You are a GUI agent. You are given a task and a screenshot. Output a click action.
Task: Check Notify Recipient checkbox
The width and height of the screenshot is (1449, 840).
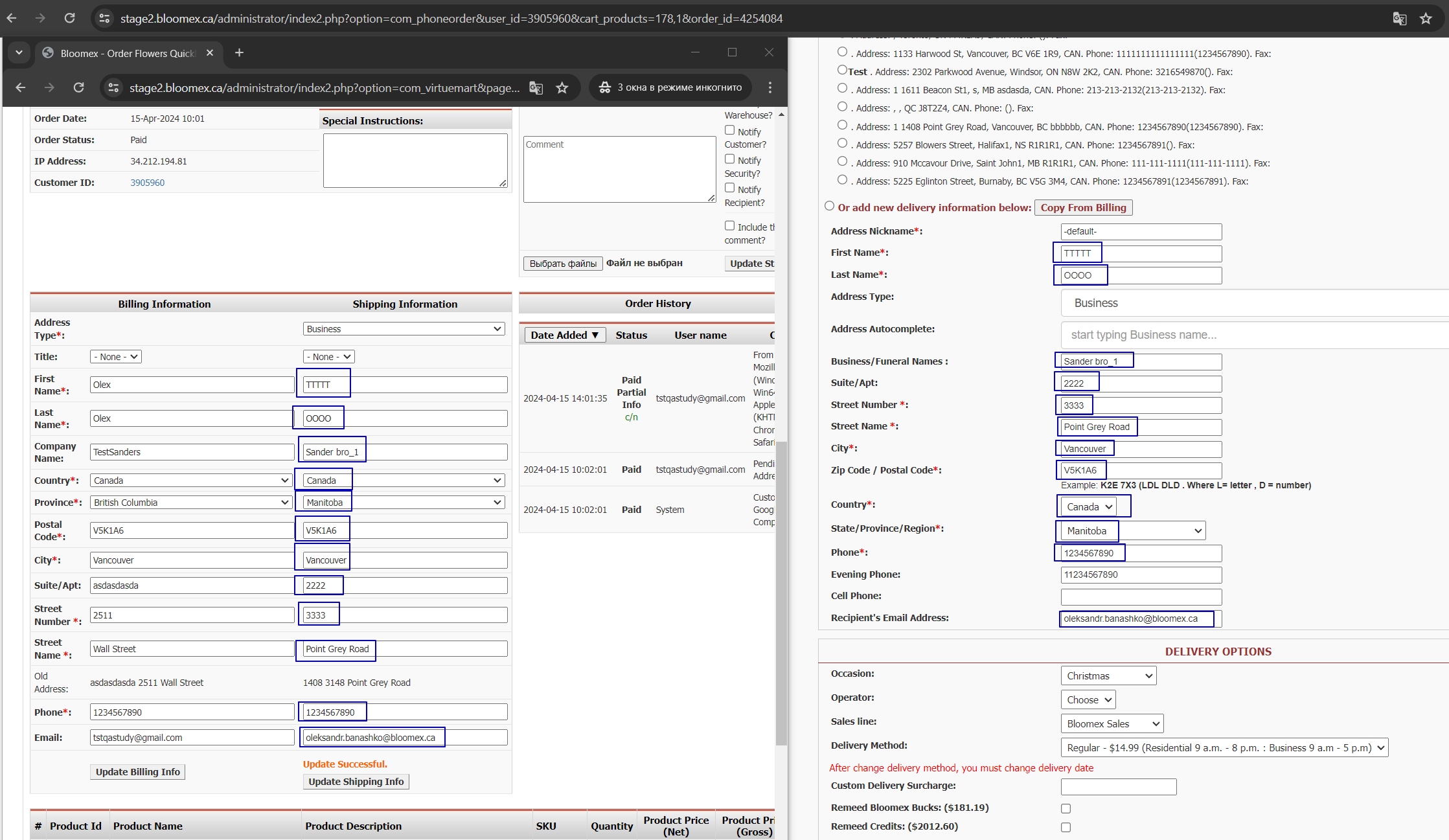click(729, 188)
